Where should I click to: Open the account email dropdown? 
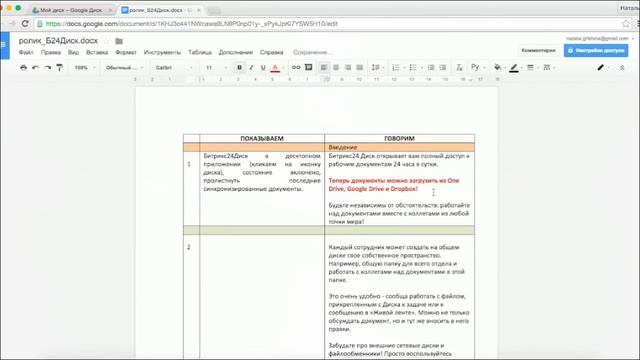[600, 38]
